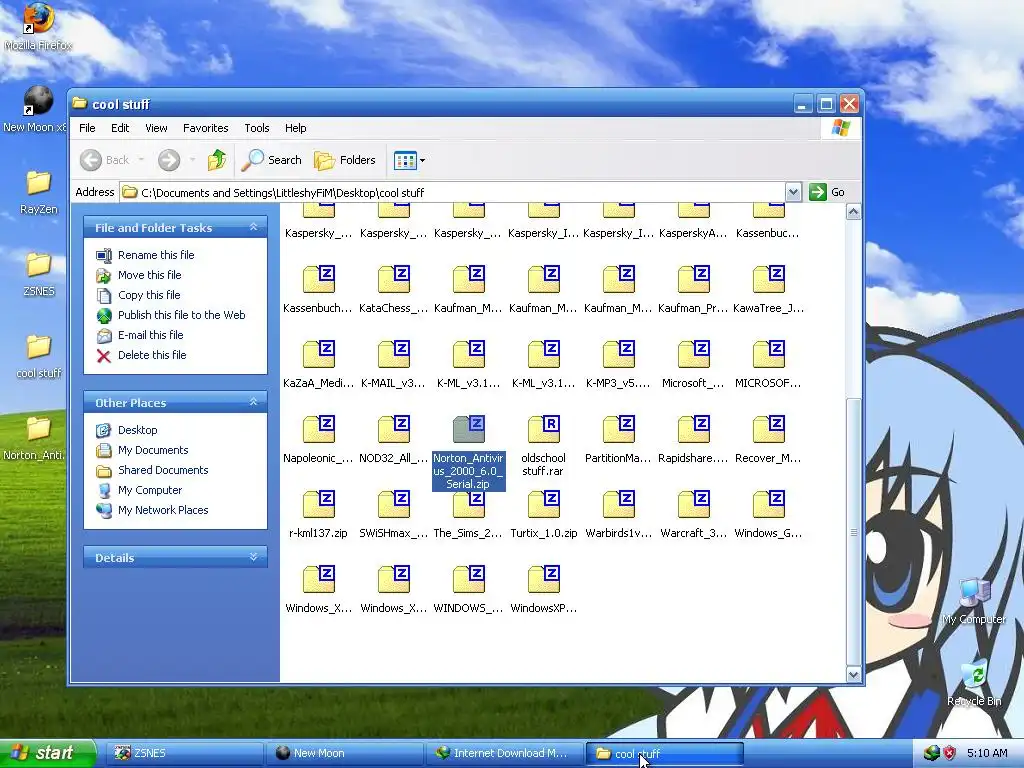The width and height of the screenshot is (1024, 768).
Task: Open My Documents link
Action: click(x=153, y=450)
